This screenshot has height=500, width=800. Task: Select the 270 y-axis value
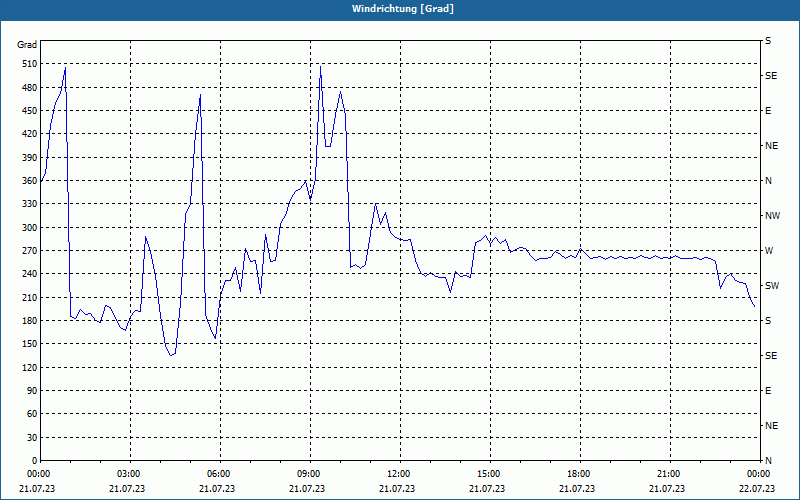coord(31,251)
